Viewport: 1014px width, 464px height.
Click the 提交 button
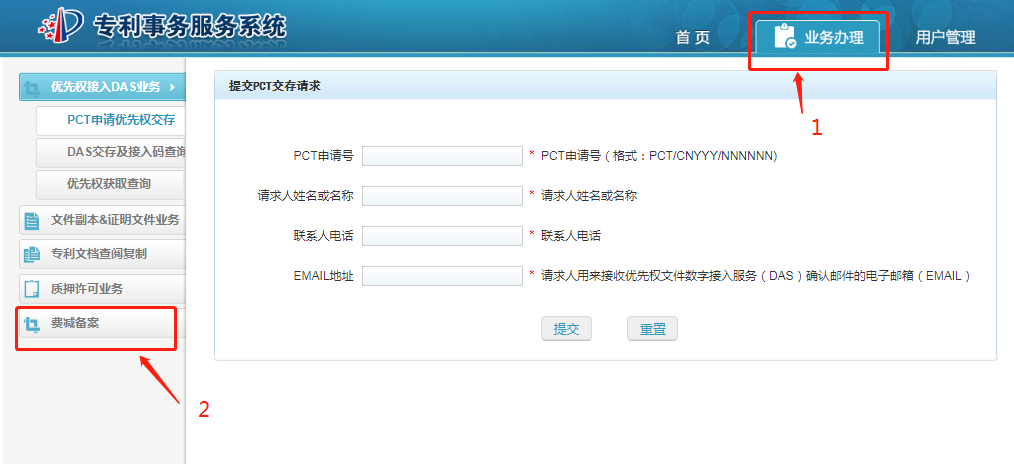pyautogui.click(x=566, y=329)
